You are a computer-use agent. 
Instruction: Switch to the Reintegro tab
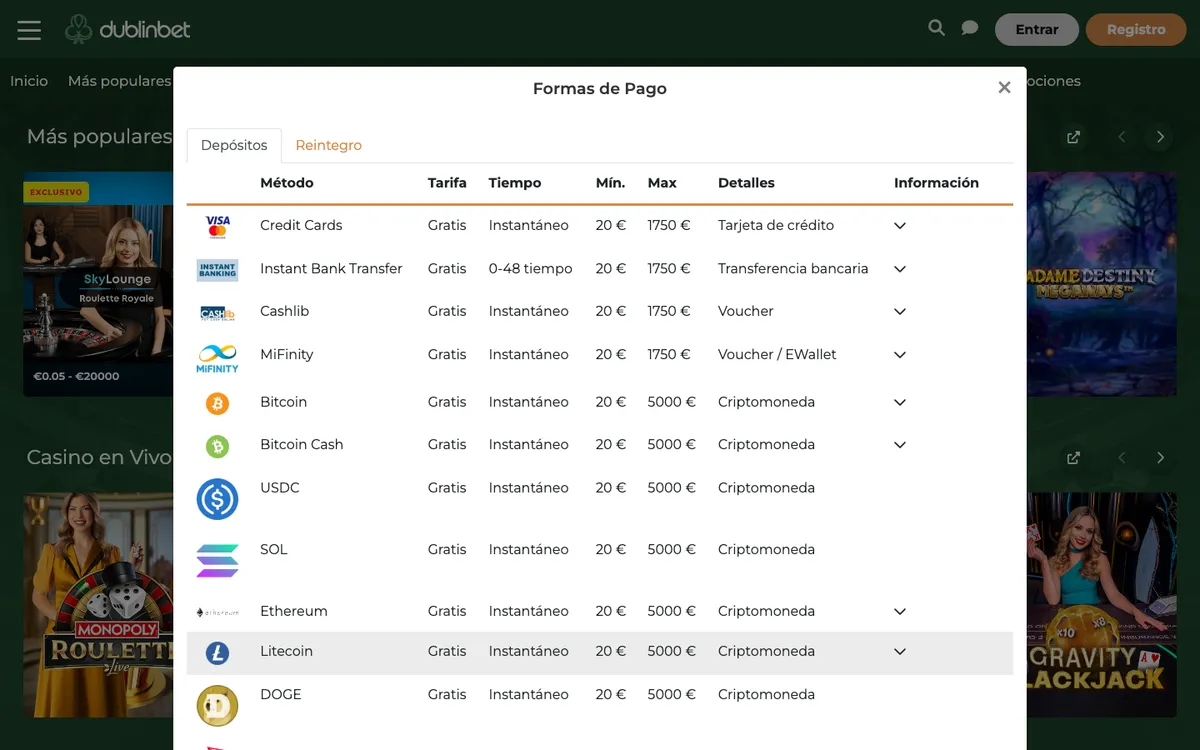[328, 146]
